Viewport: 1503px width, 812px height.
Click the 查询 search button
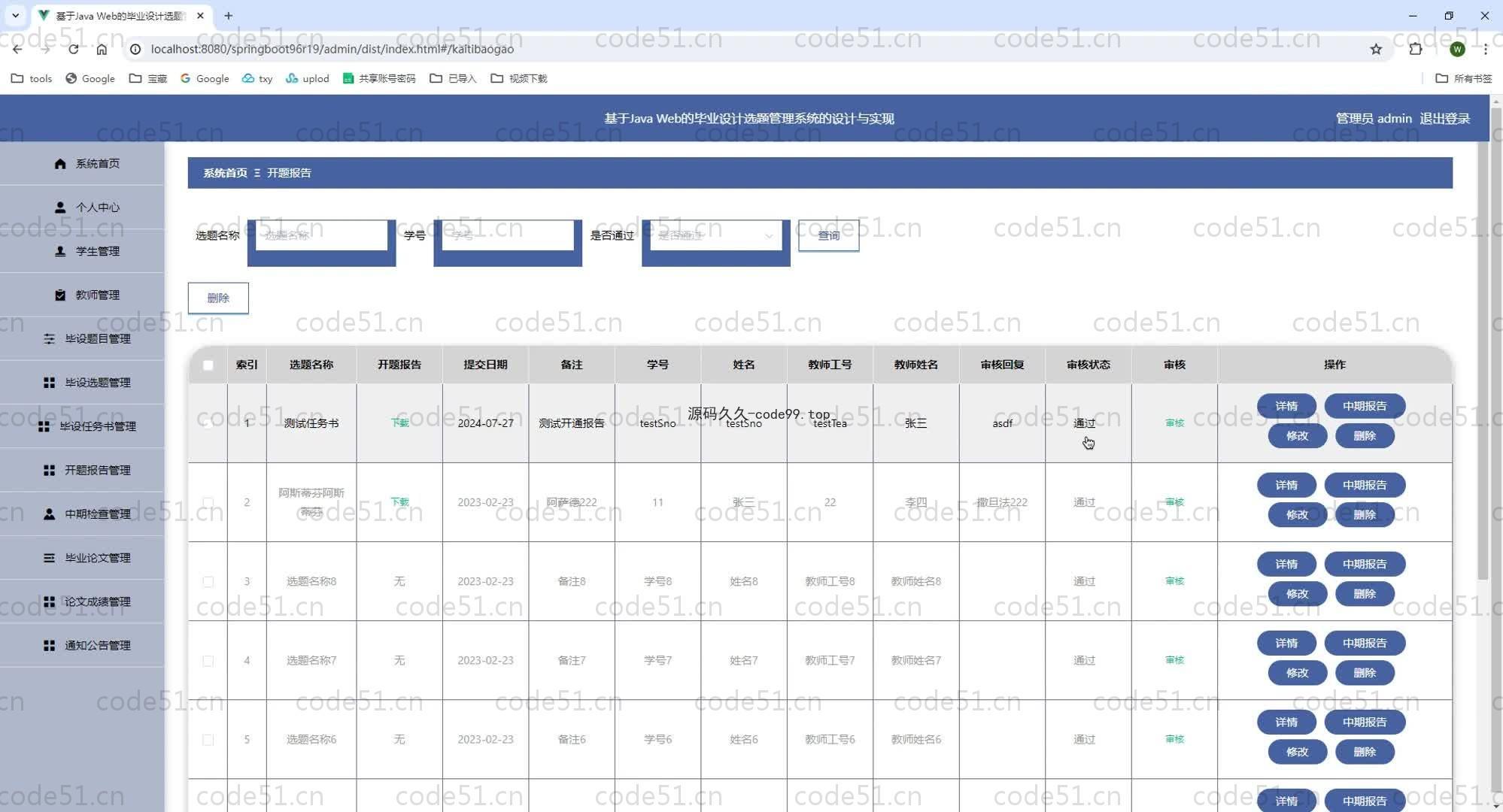pyautogui.click(x=828, y=235)
